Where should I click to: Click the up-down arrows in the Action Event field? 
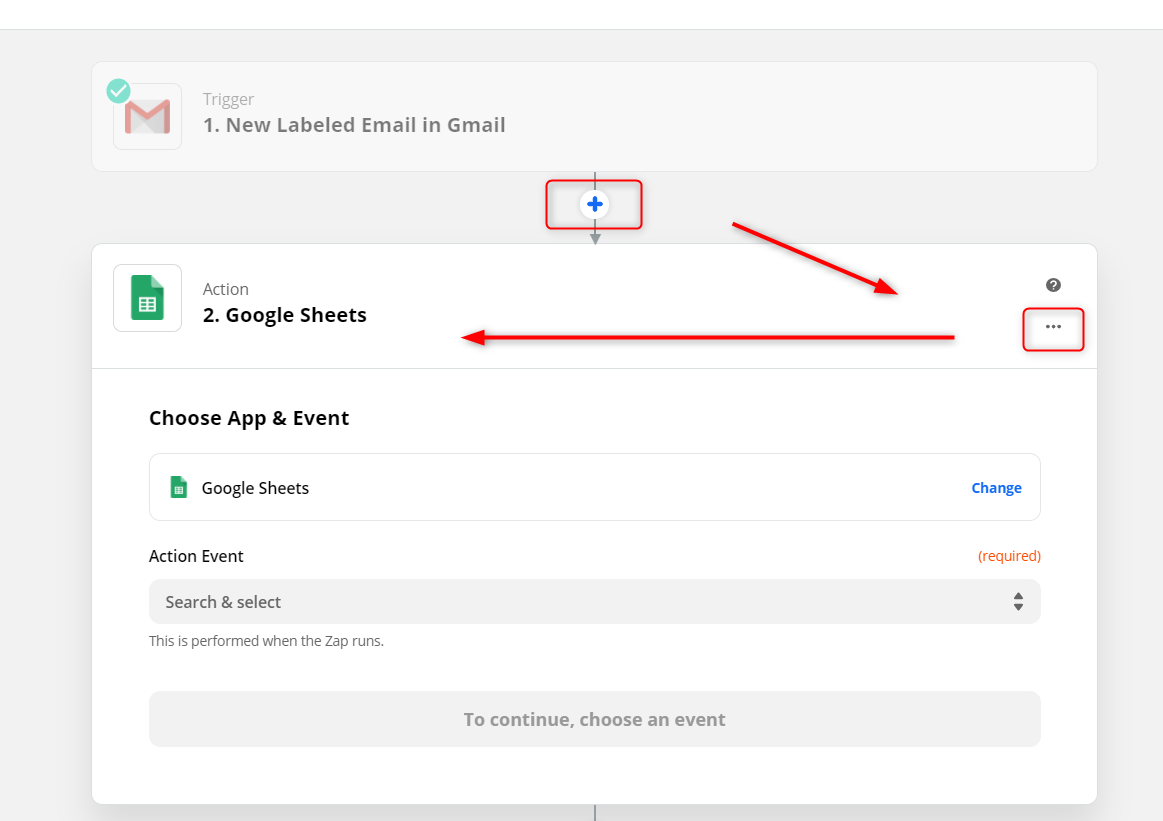click(1018, 602)
